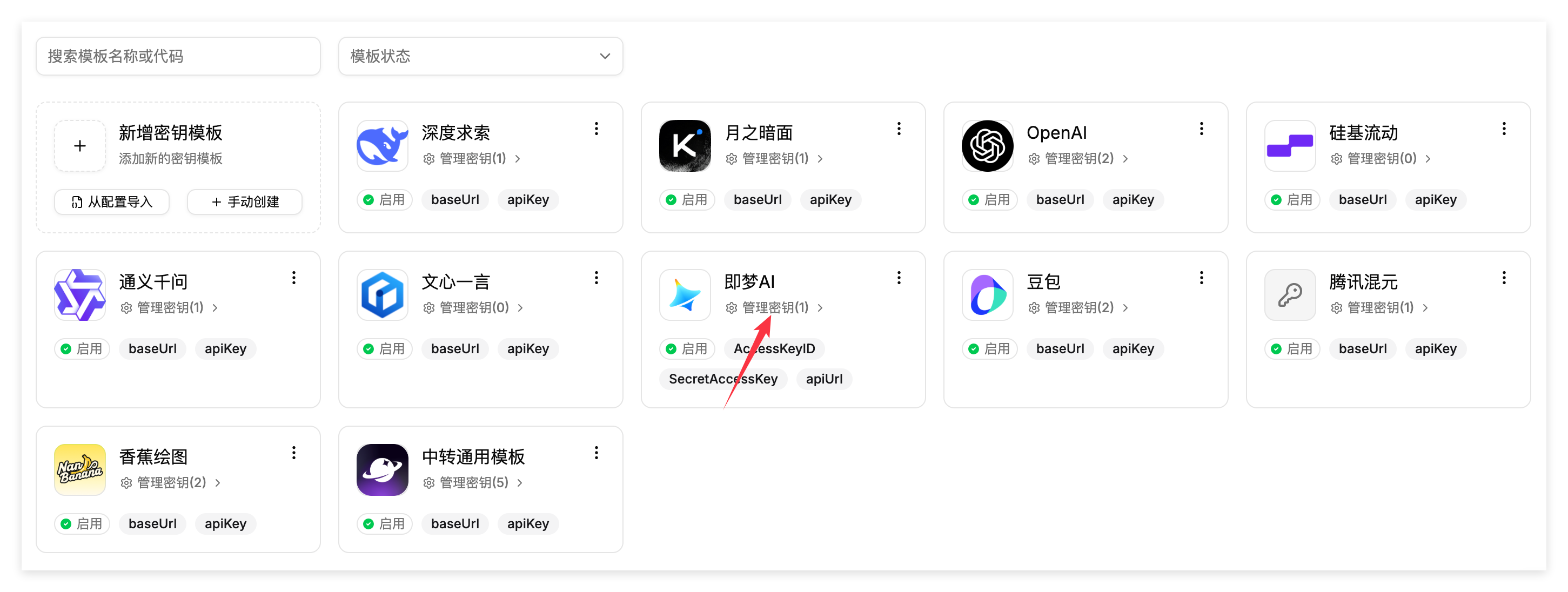Open the more options menu for 中转通用模板
1568x592 pixels.
[597, 453]
